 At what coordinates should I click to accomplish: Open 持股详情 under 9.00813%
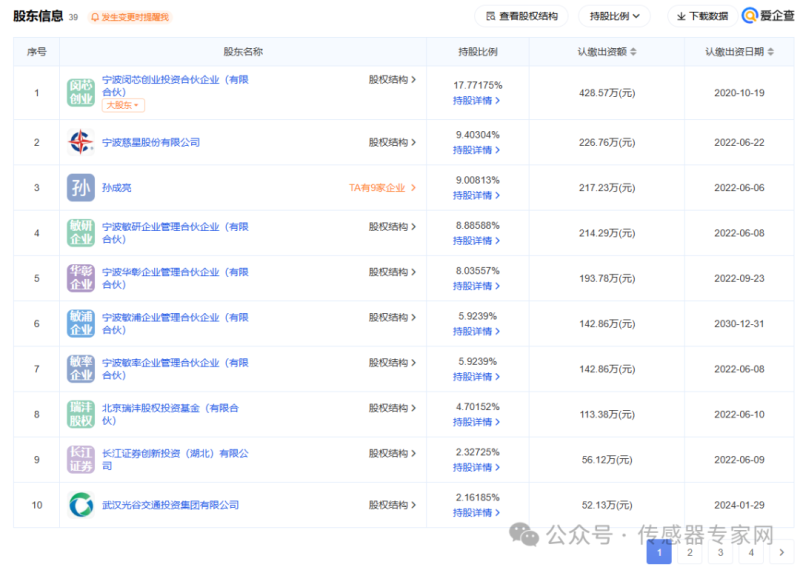click(x=477, y=195)
